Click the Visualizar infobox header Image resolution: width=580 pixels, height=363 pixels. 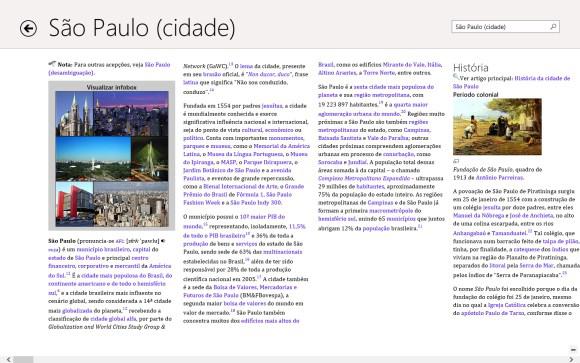click(111, 87)
